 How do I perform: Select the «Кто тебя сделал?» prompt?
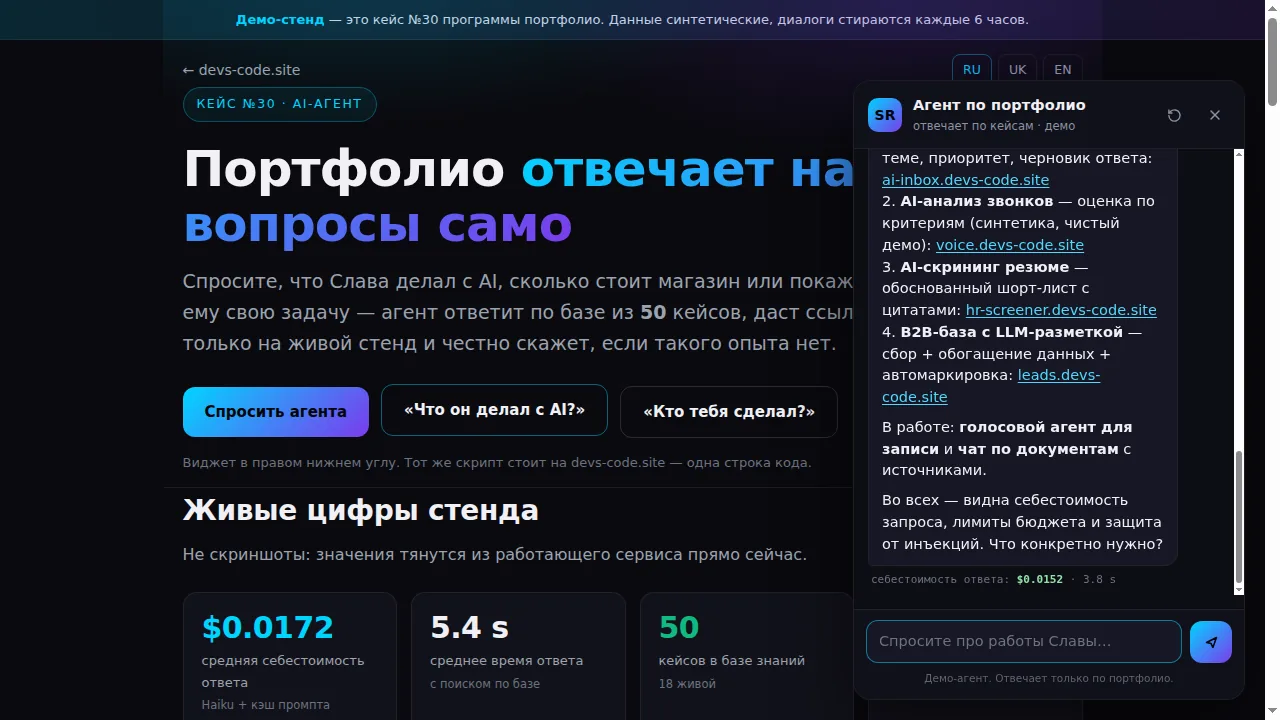point(729,412)
